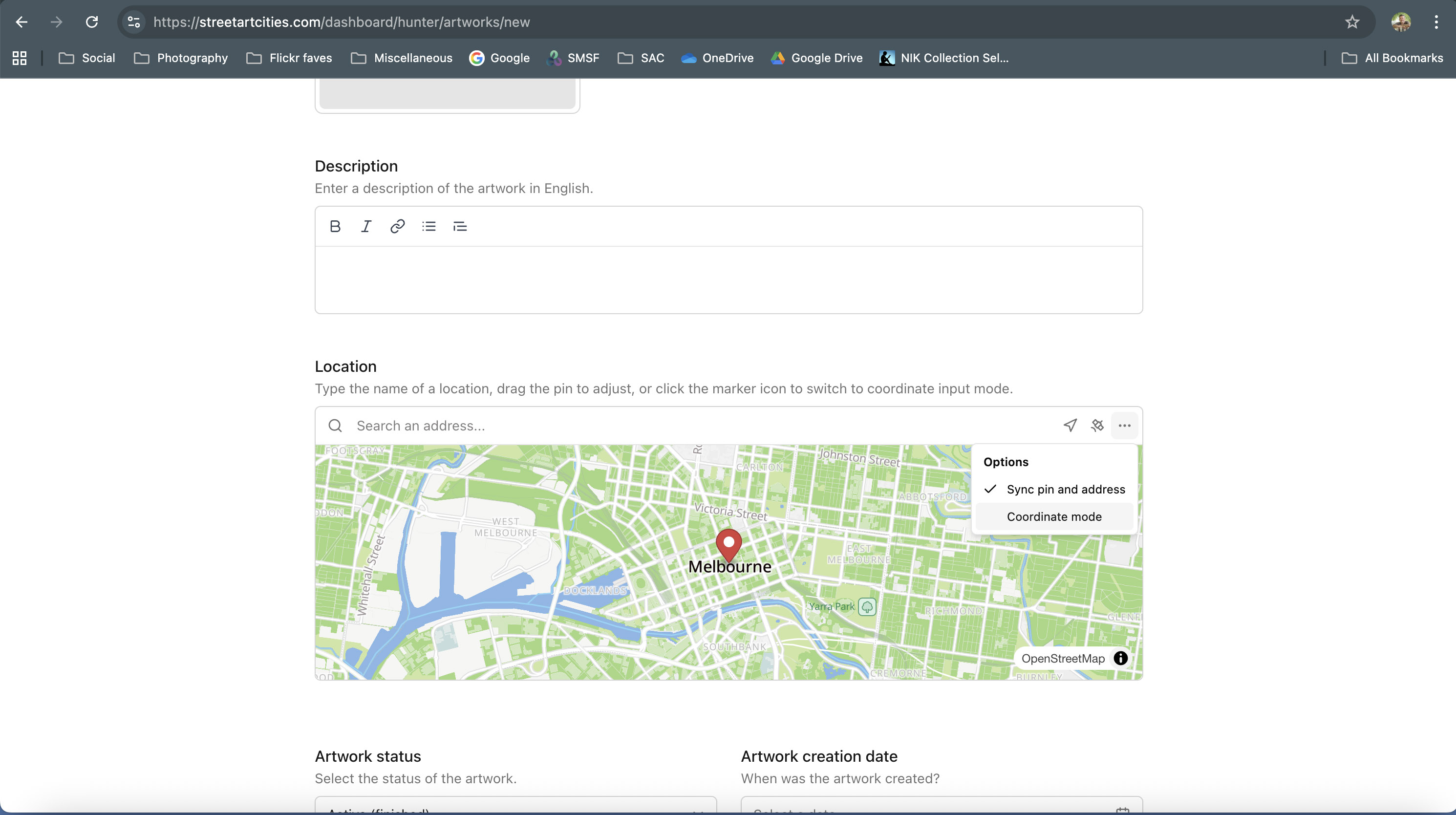Viewport: 1456px width, 815px height.
Task: Open the NIK Collection bookmark
Action: click(943, 58)
